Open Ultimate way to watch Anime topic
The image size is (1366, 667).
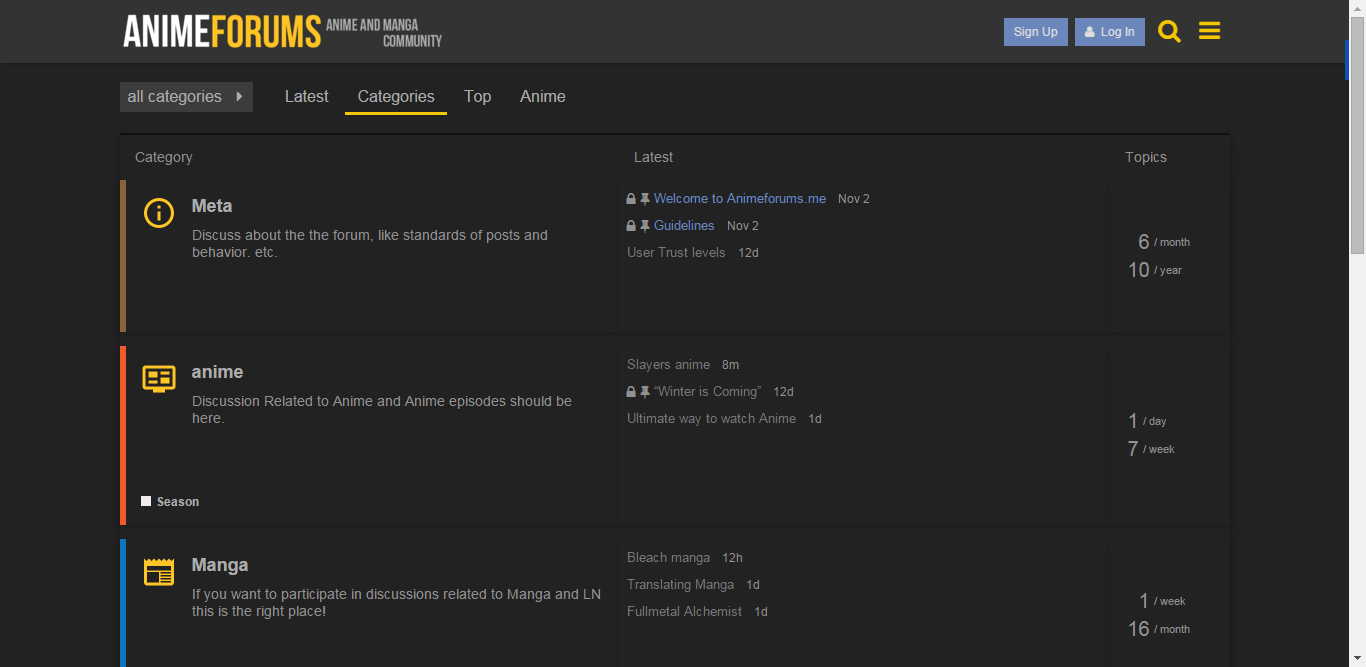pos(711,419)
